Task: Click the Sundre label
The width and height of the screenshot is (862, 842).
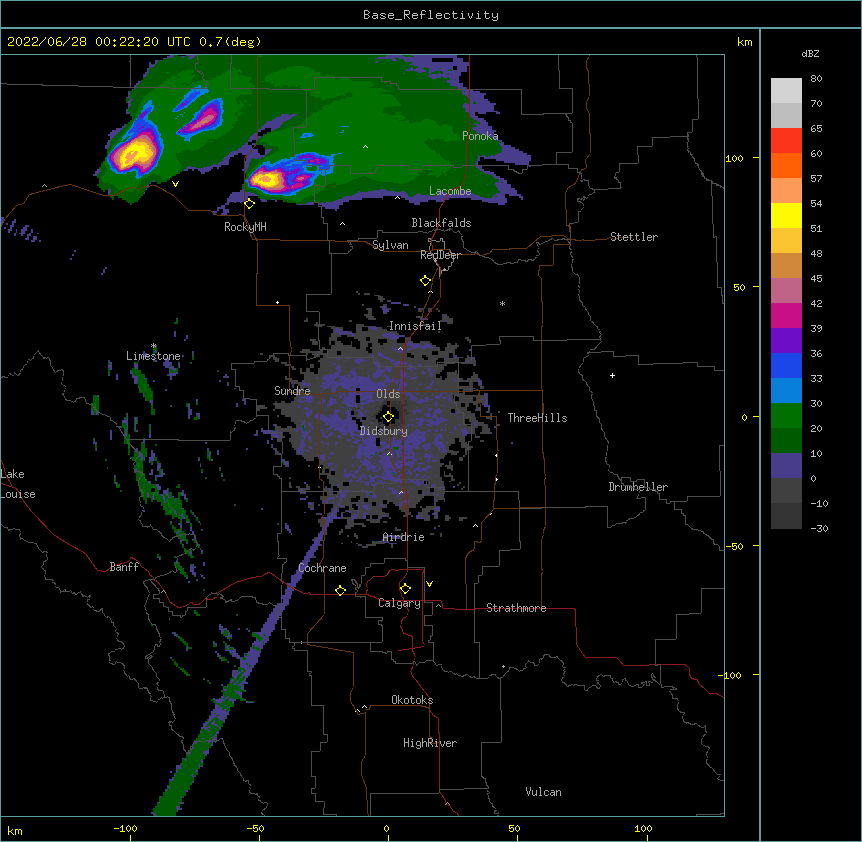Action: pyautogui.click(x=292, y=391)
